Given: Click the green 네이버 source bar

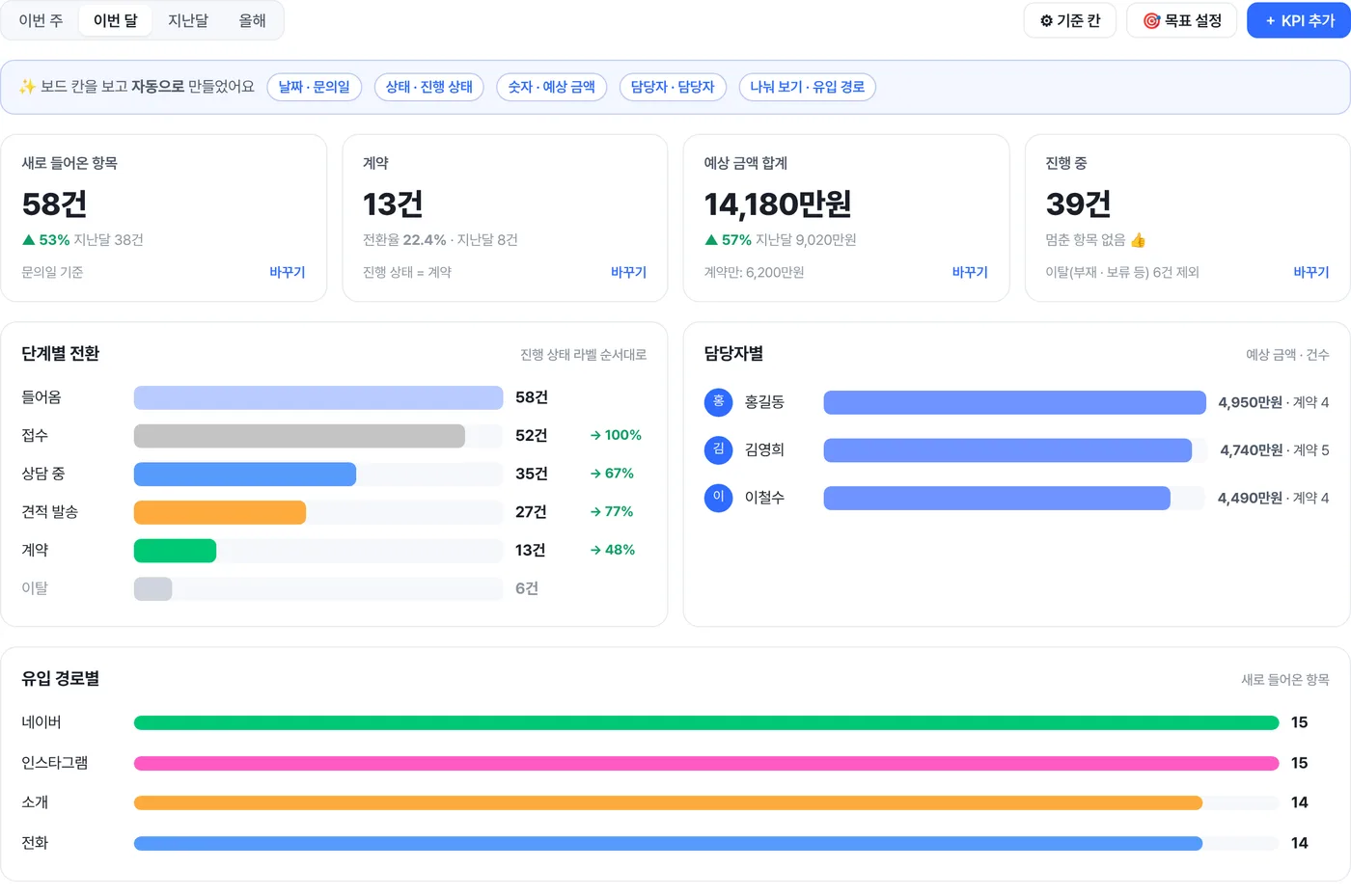Looking at the screenshot, I should click(x=706, y=722).
